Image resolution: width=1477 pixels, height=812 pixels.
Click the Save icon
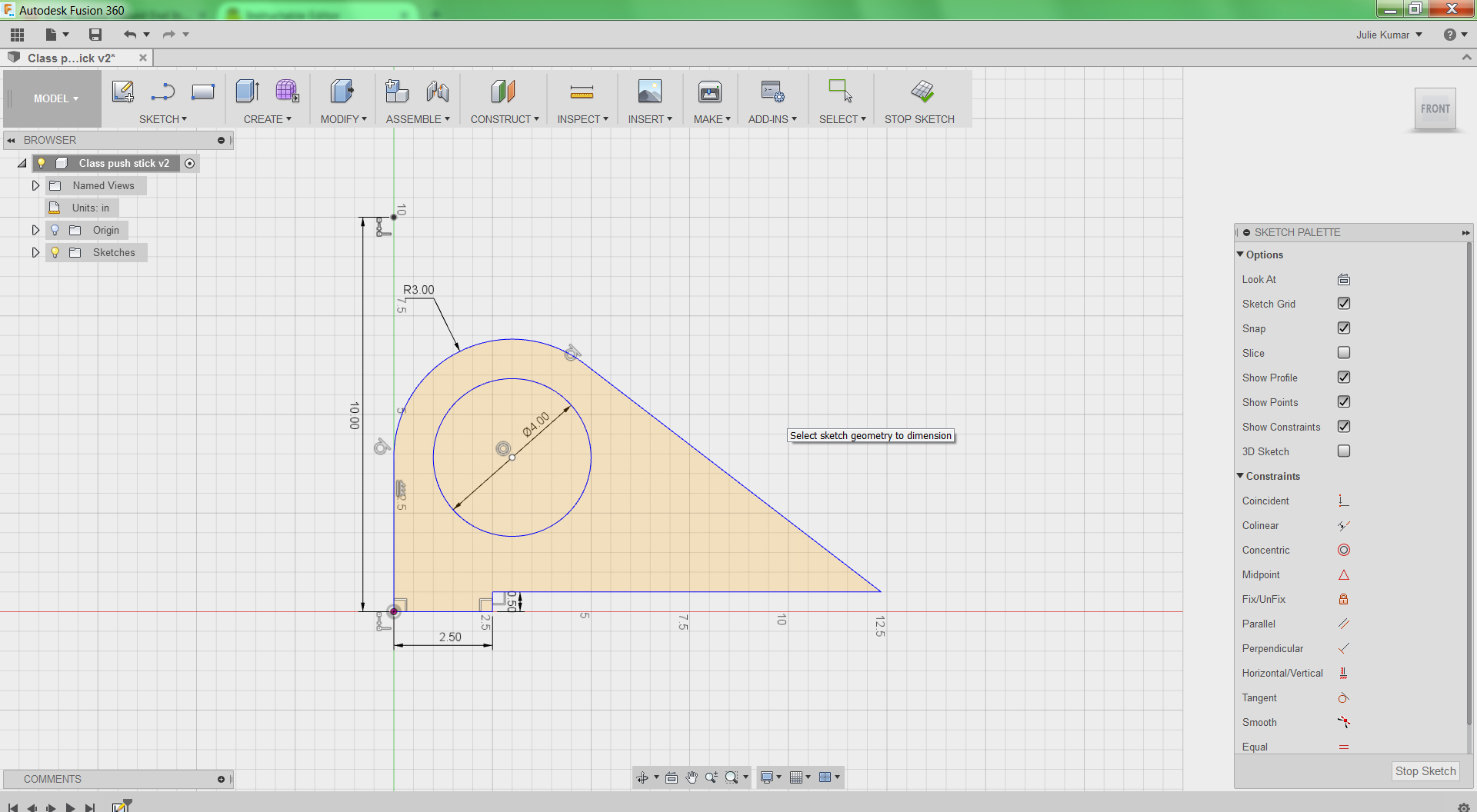tap(95, 35)
